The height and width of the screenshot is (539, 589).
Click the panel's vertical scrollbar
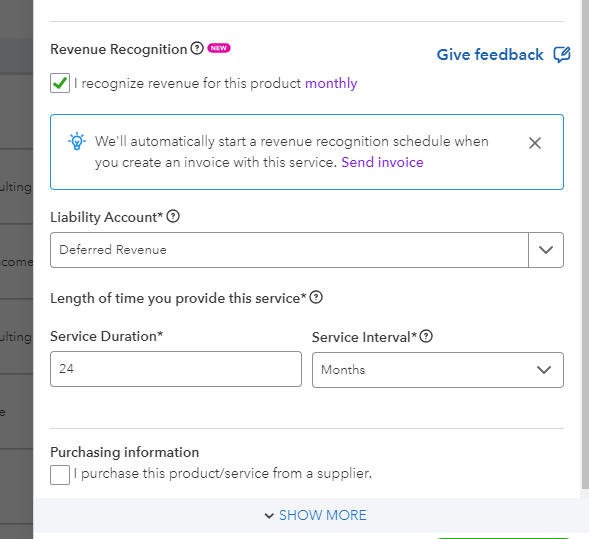tap(585, 244)
